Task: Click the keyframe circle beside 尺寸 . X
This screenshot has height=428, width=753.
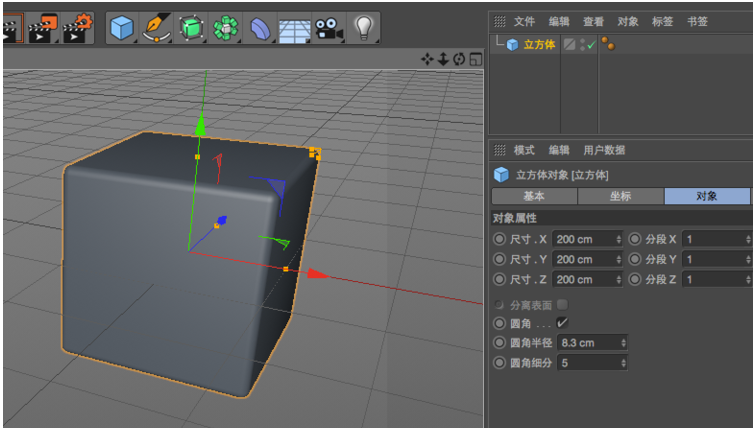Action: tap(499, 239)
